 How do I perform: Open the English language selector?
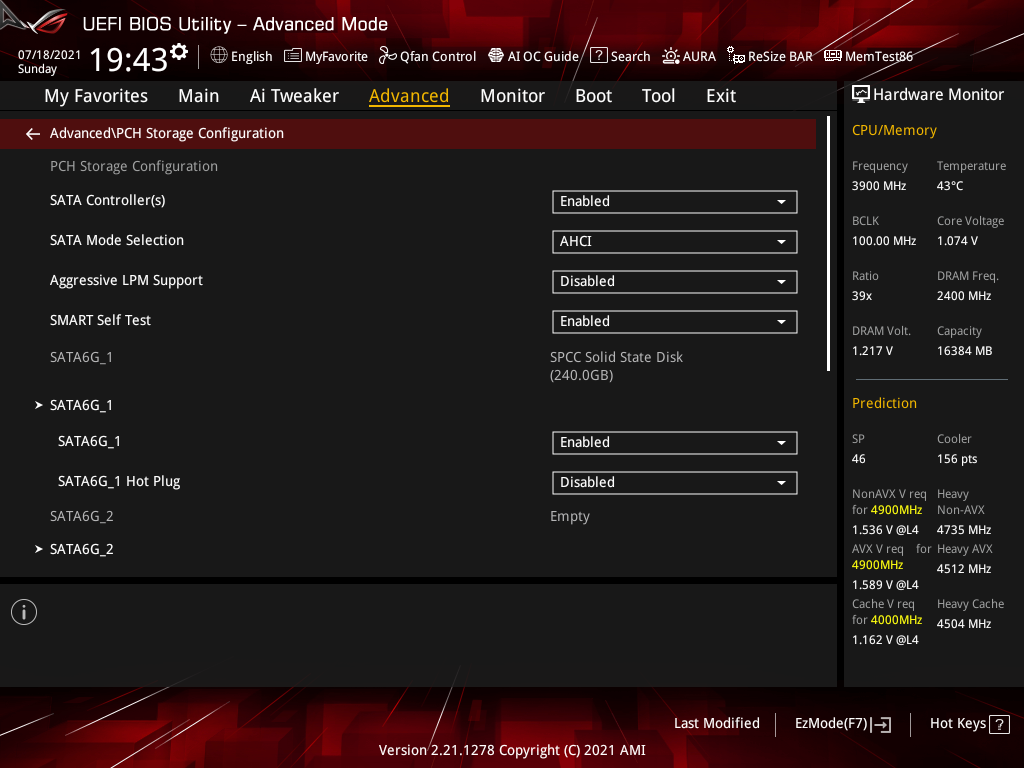[x=241, y=56]
